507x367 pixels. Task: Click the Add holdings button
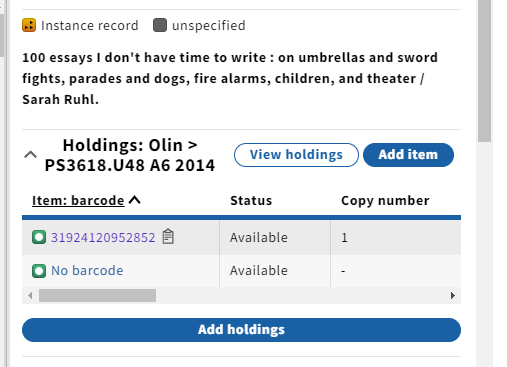(x=241, y=330)
